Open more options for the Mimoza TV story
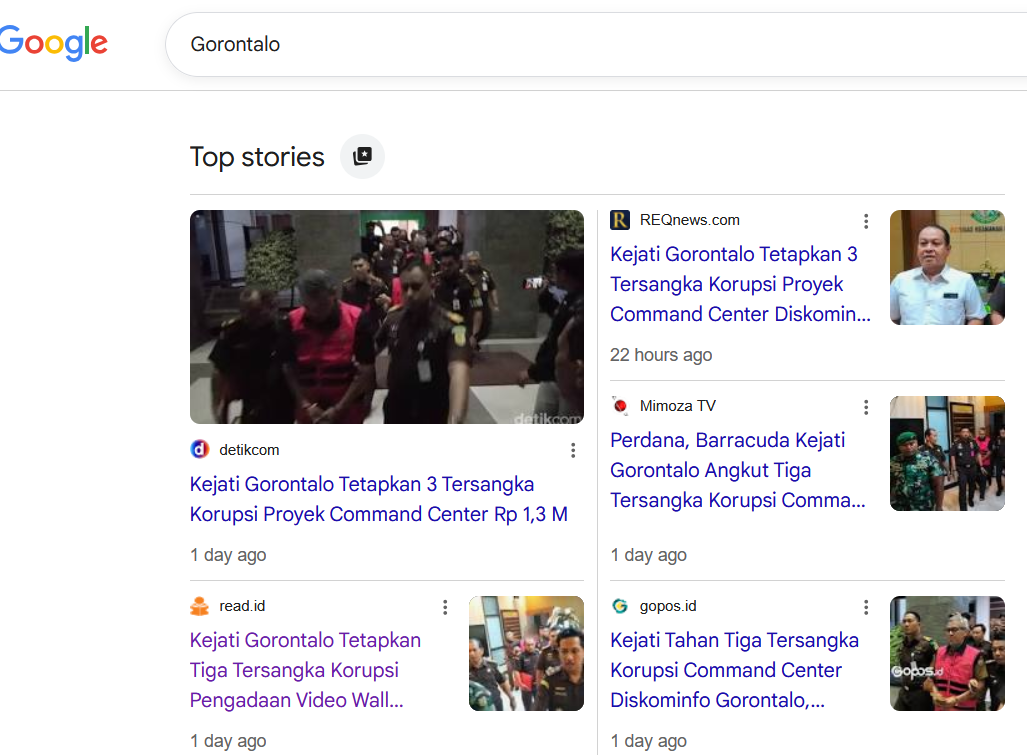This screenshot has width=1027, height=755. 866,407
